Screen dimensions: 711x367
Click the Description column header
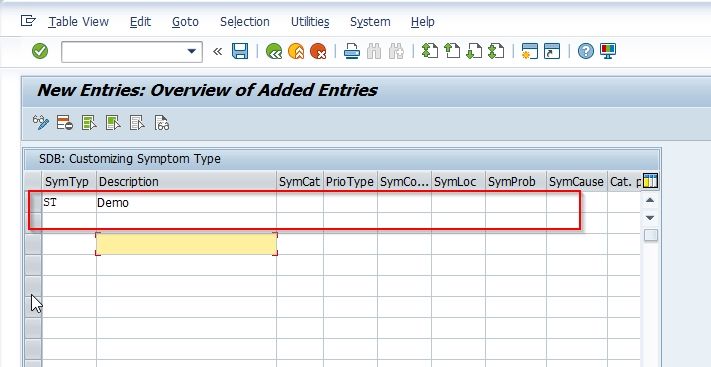coord(186,181)
